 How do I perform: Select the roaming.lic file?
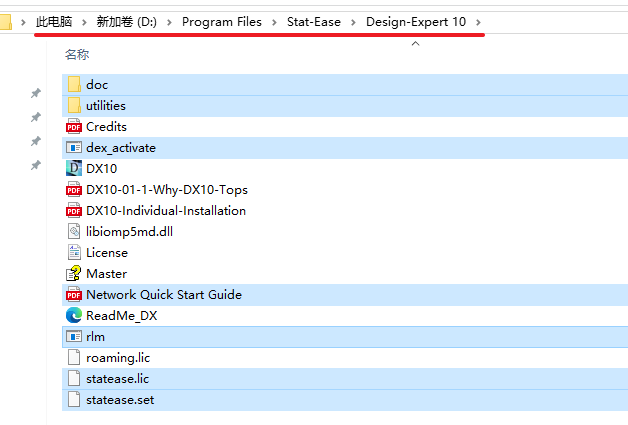(x=117, y=358)
